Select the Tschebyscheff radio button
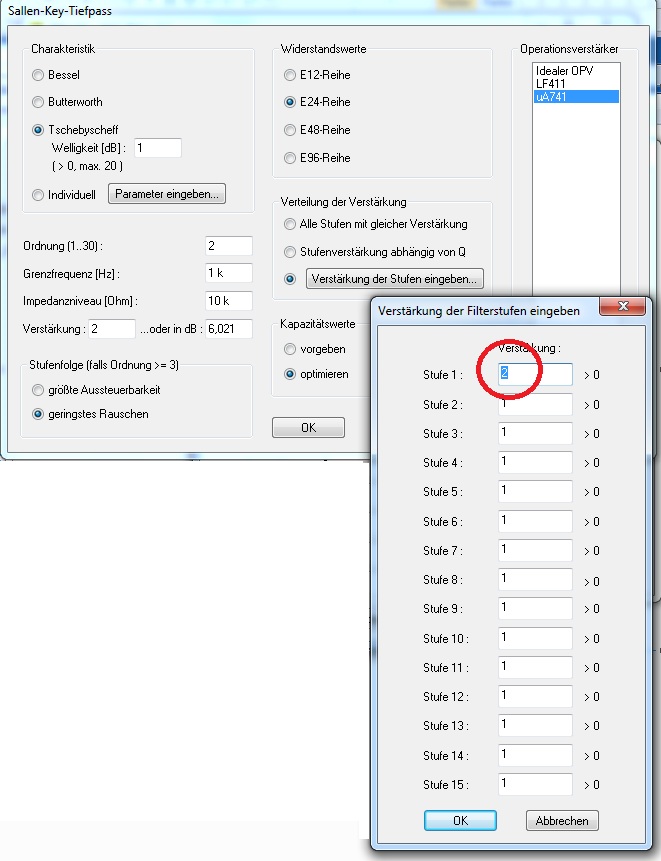The height and width of the screenshot is (861, 661). [38, 130]
